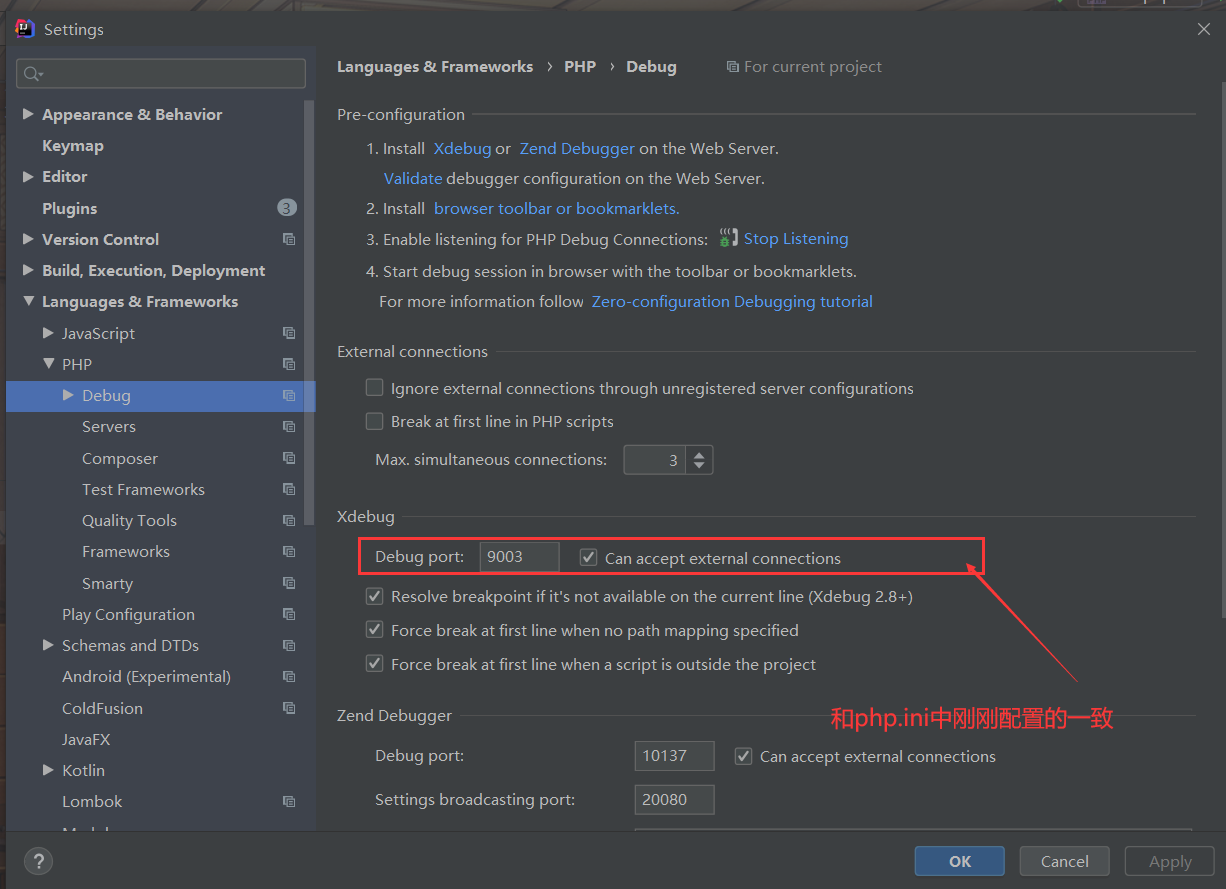Click the settings search box
This screenshot has height=889, width=1226.
pyautogui.click(x=161, y=73)
